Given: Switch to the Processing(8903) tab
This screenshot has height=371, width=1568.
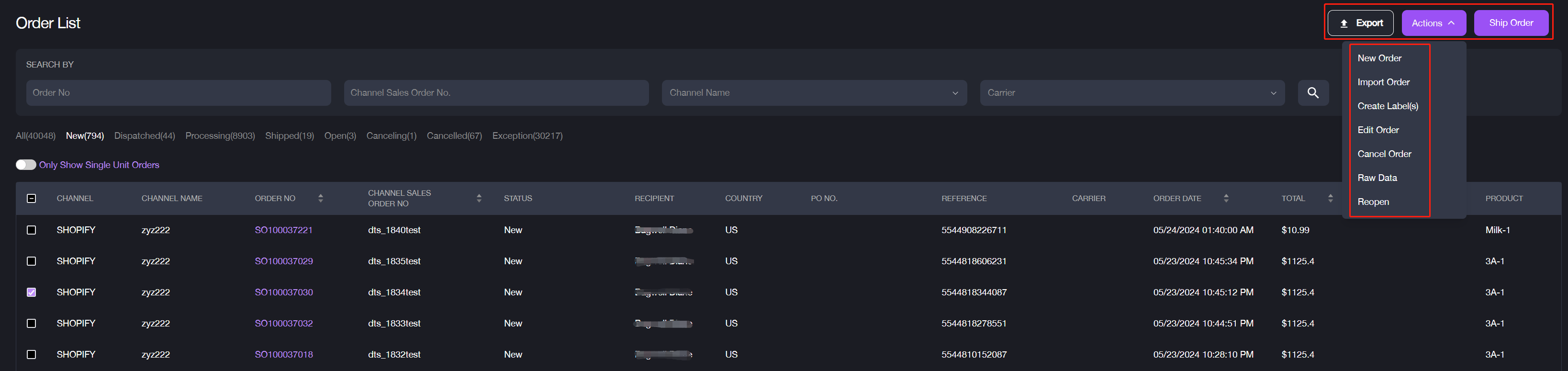Looking at the screenshot, I should point(220,136).
